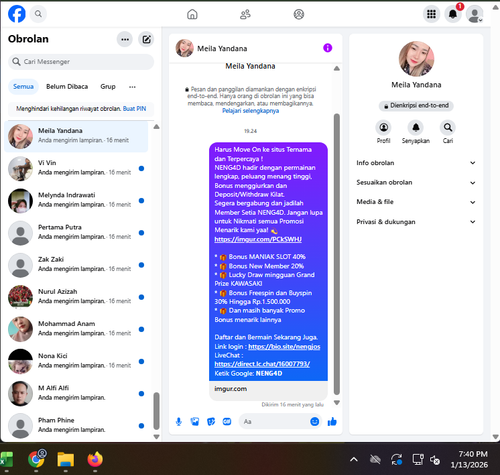Open the Melynda Indrawati chat row

coord(76,200)
